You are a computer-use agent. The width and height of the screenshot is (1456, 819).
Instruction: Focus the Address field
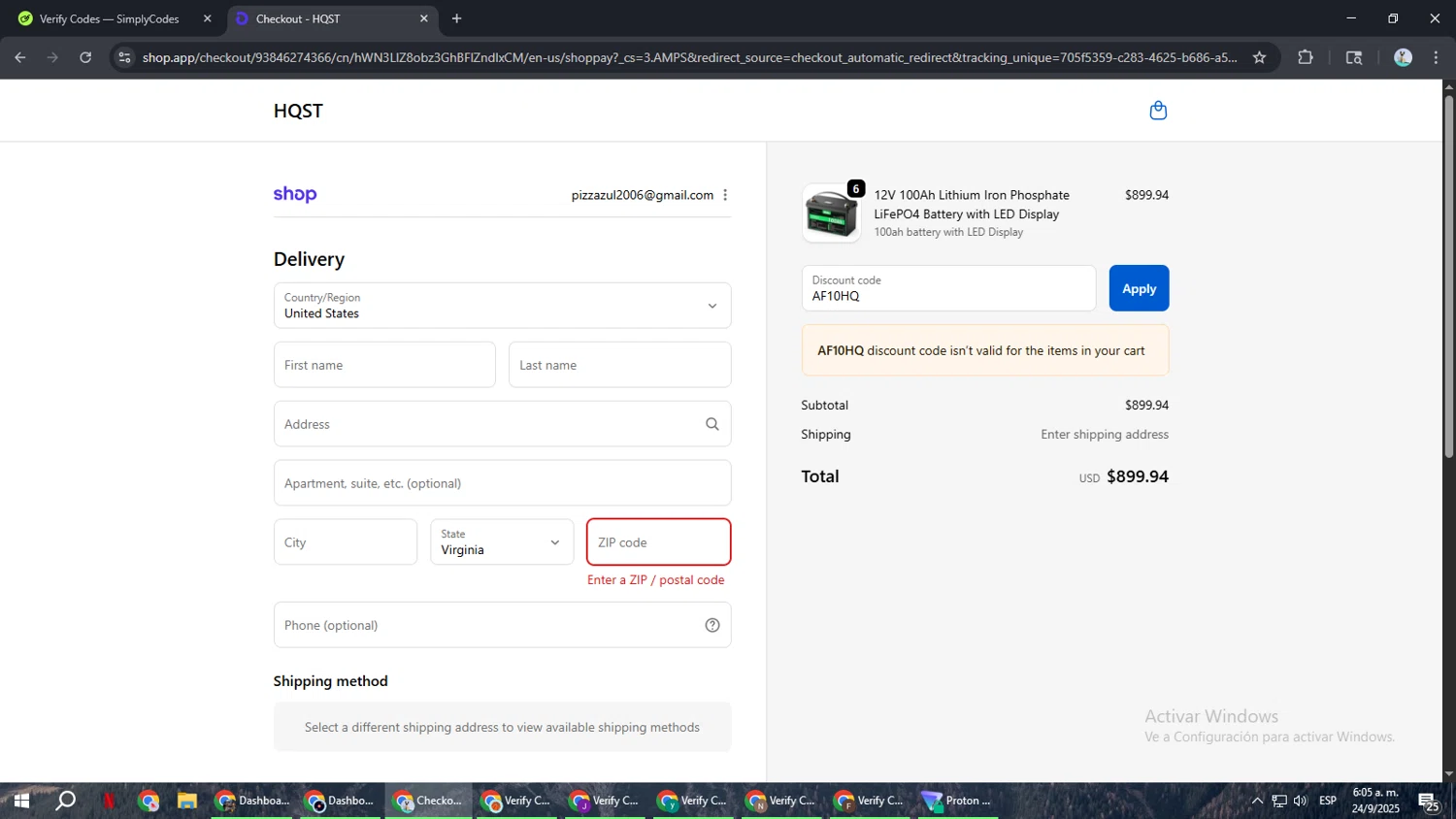point(502,424)
